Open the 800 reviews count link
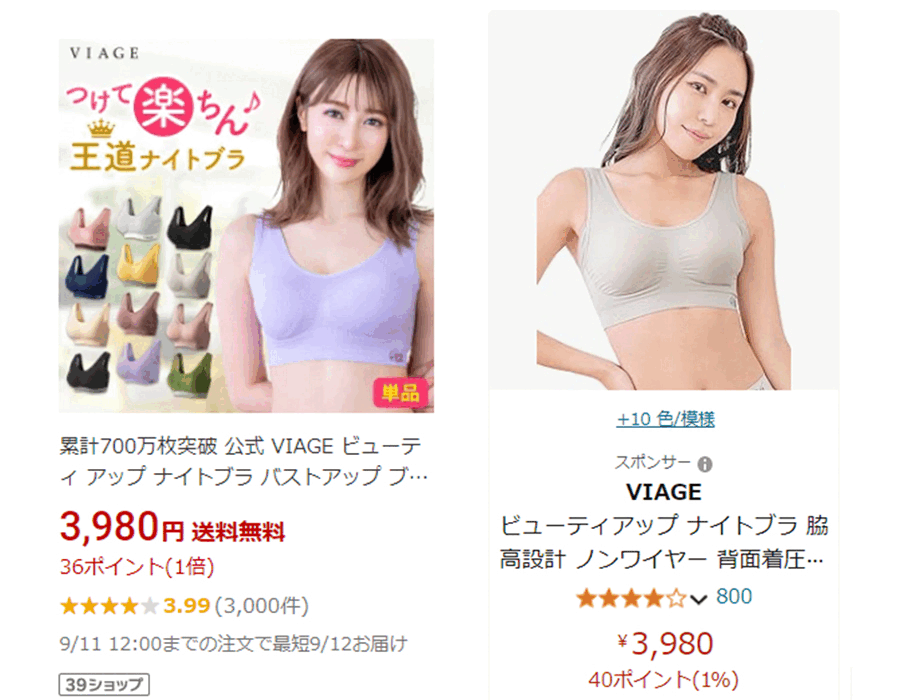The height and width of the screenshot is (700, 900). pyautogui.click(x=734, y=597)
